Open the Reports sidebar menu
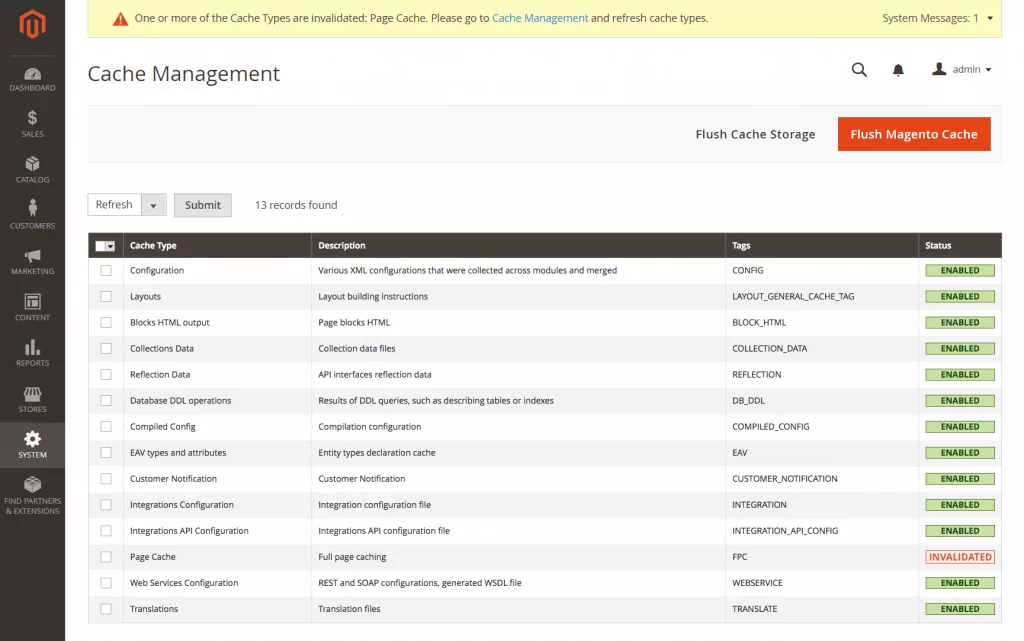 [32, 354]
